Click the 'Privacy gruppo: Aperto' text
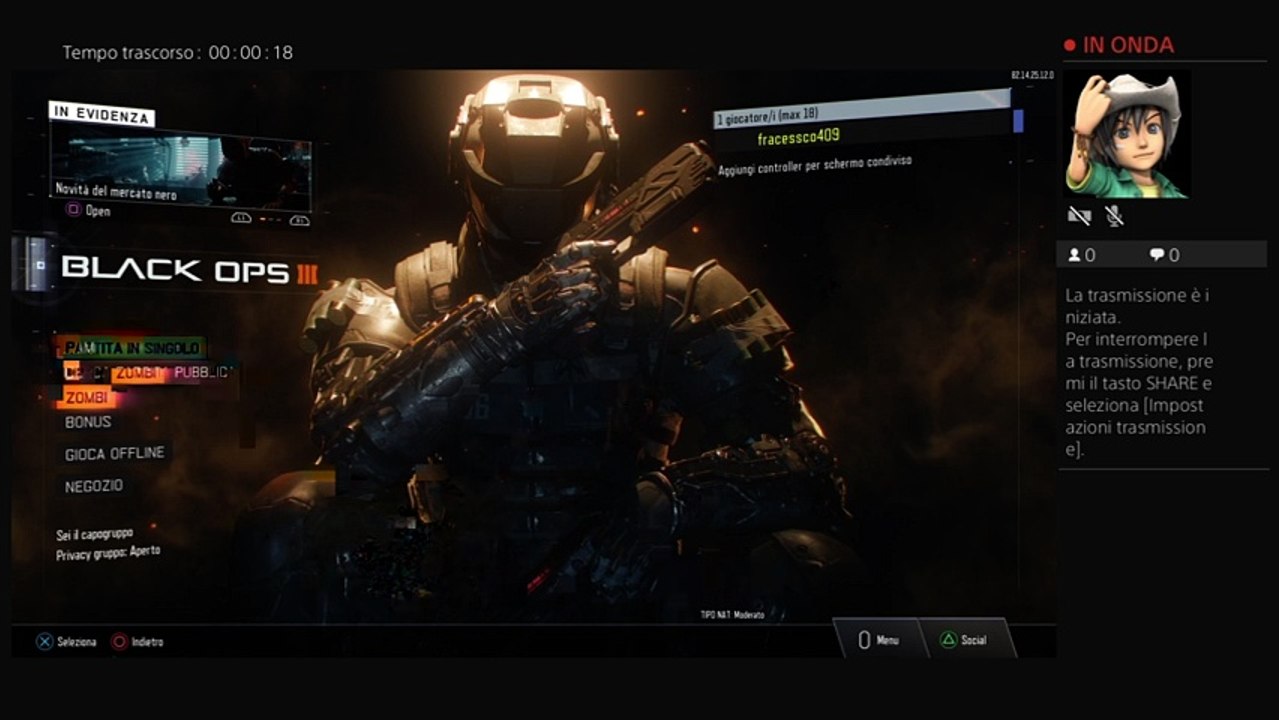Screen dimensions: 1279x720 (x=108, y=552)
